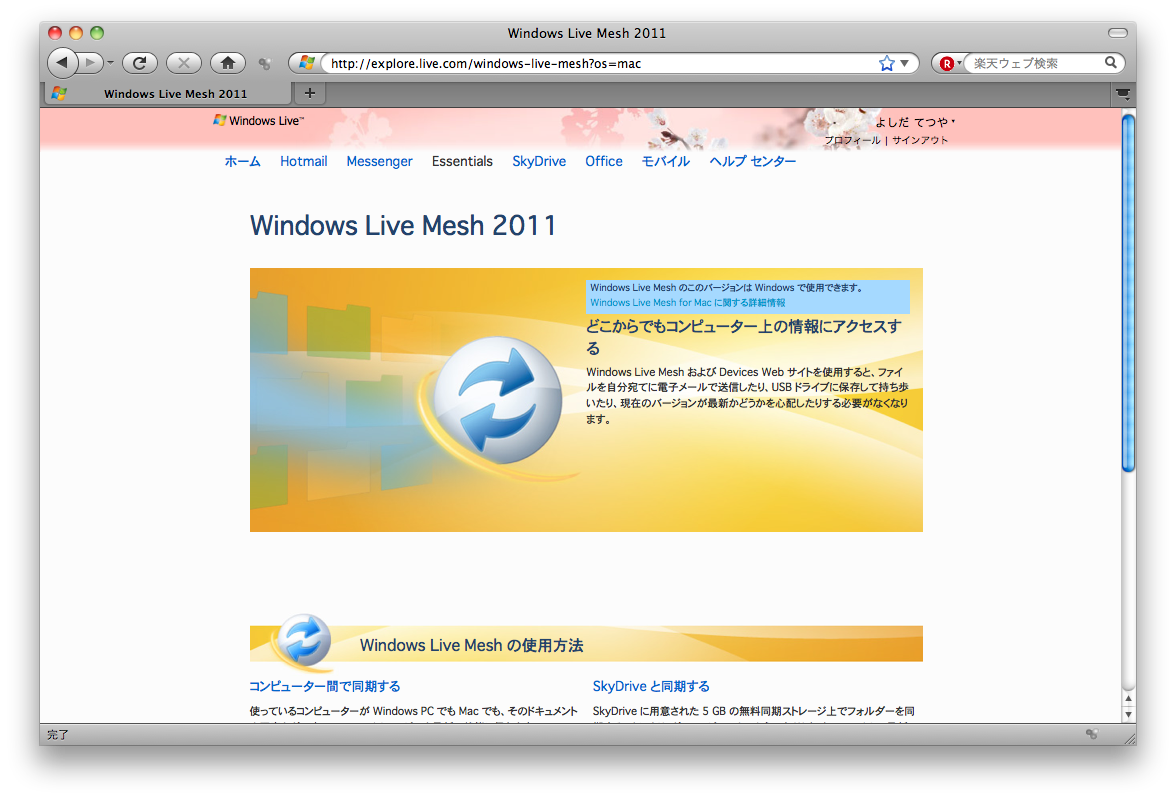
Task: Click the small Mesh icon beside 使用方法 heading
Action: click(x=304, y=640)
